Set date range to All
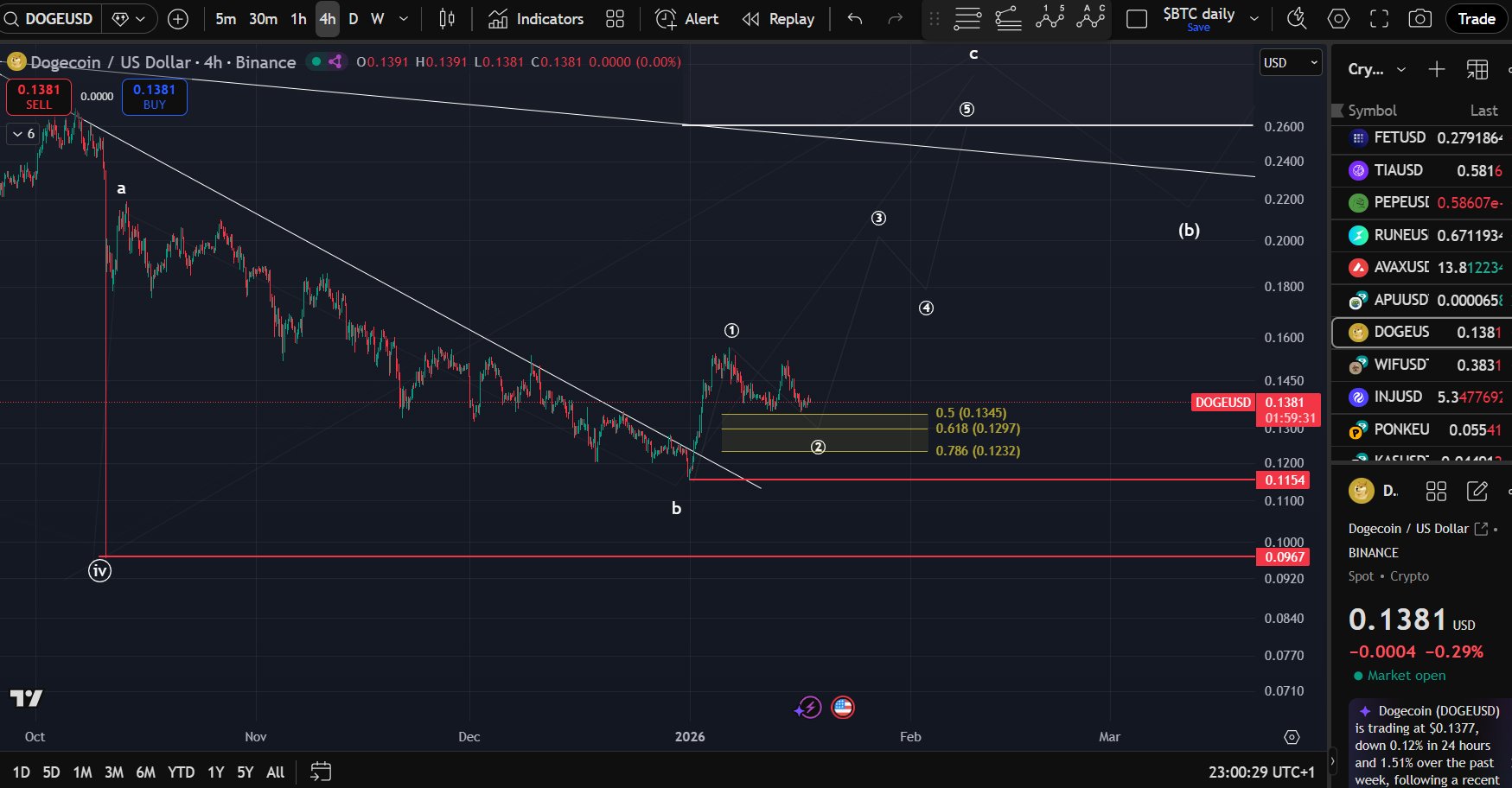 275,772
